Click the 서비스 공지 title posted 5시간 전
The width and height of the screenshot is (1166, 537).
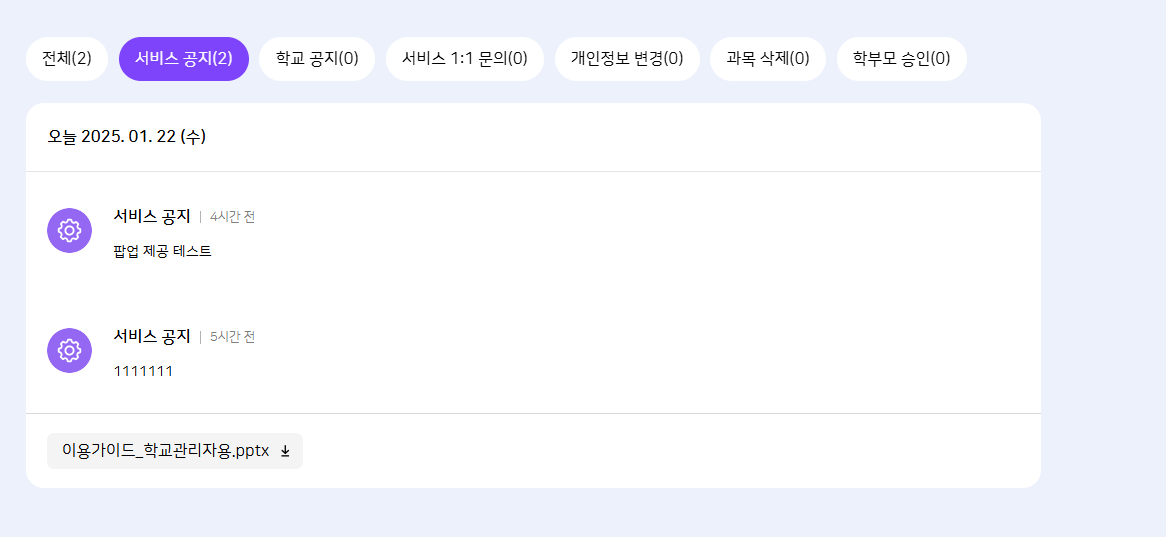coord(152,336)
